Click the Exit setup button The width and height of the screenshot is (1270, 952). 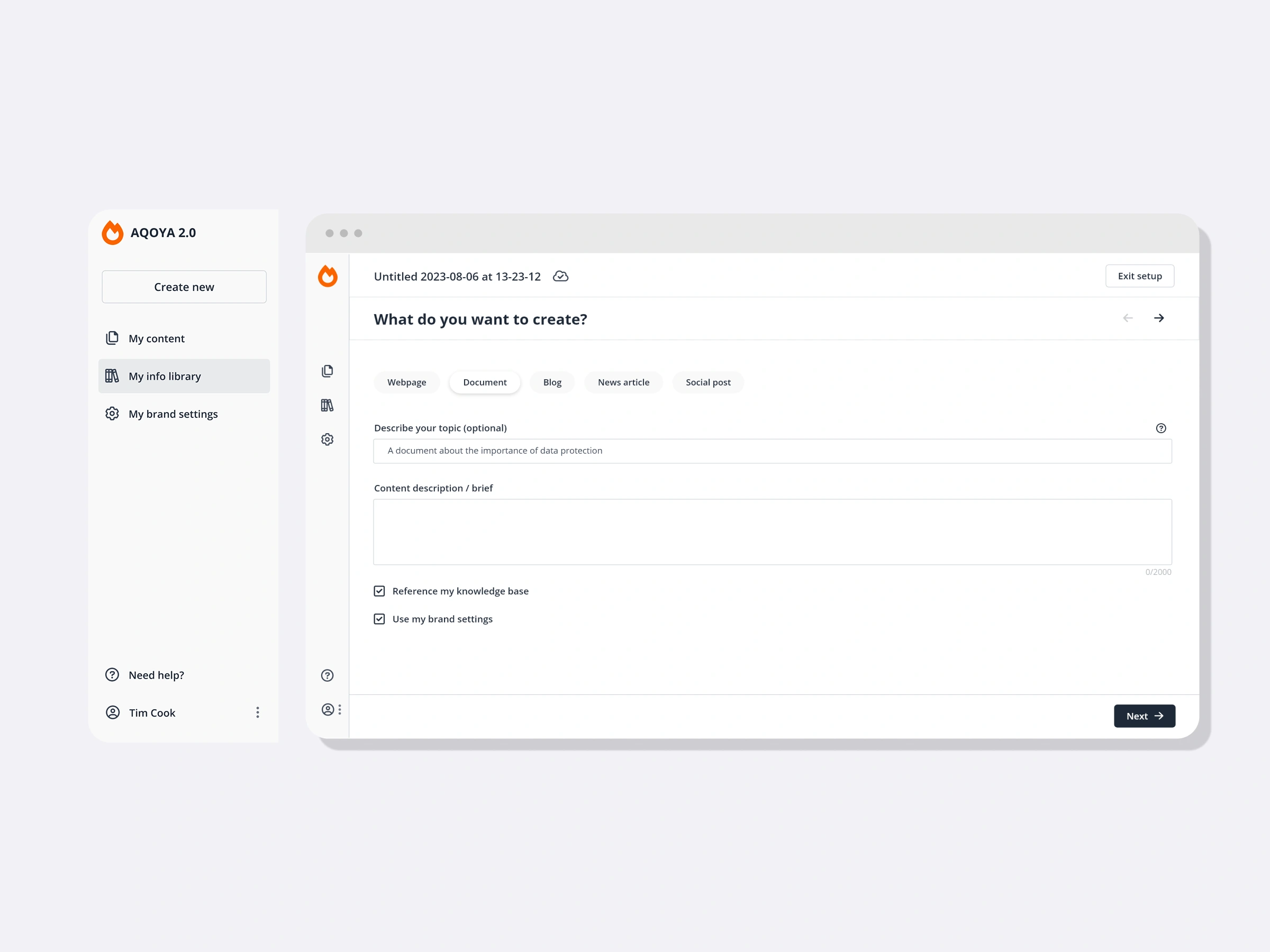tap(1140, 276)
